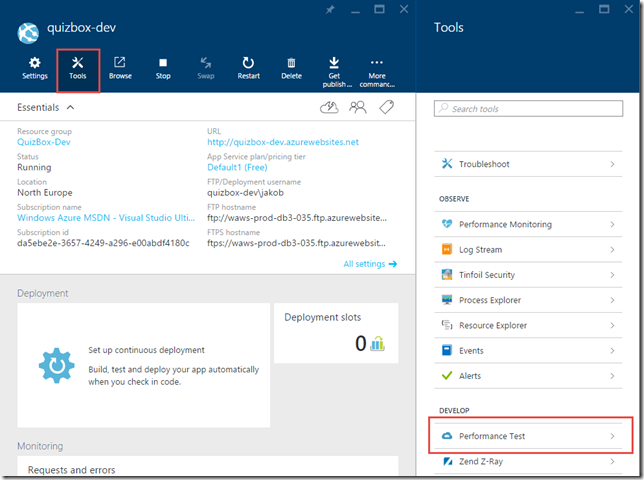The height and width of the screenshot is (480, 644).
Task: Expand Process Explorer chevron
Action: [612, 300]
